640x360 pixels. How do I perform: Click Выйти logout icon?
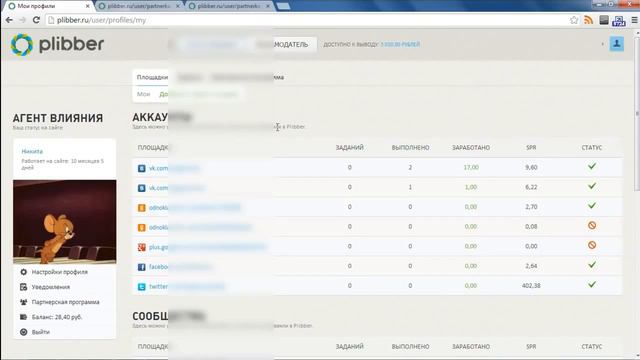[x=24, y=332]
